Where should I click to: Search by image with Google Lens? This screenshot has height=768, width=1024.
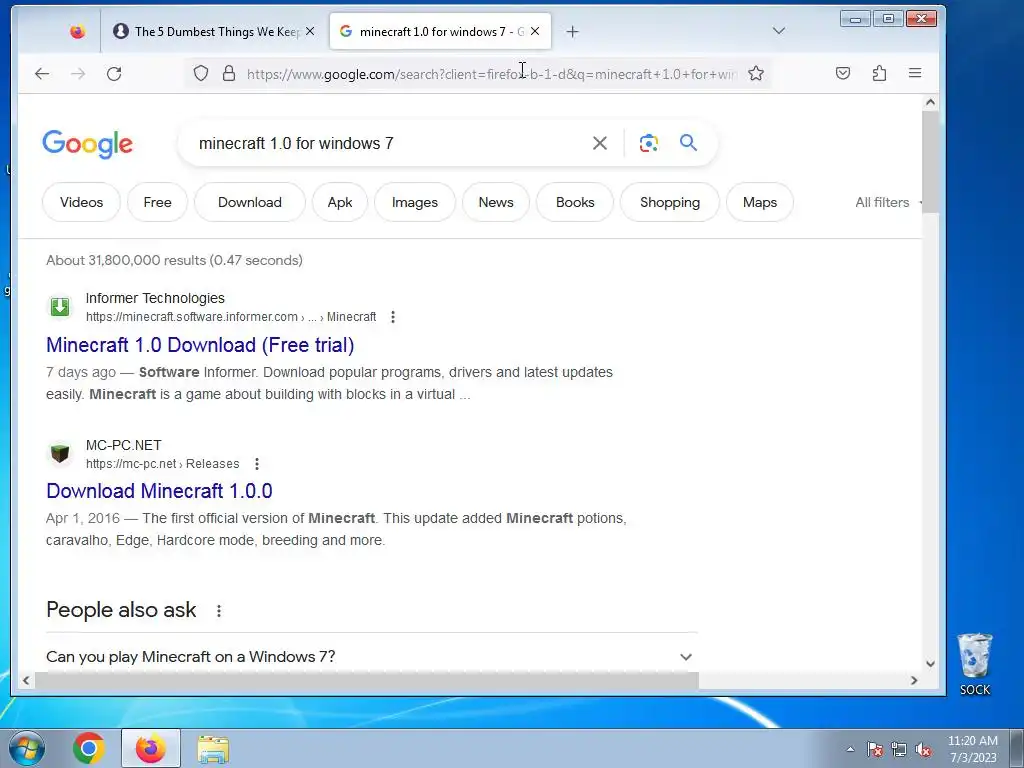(648, 143)
